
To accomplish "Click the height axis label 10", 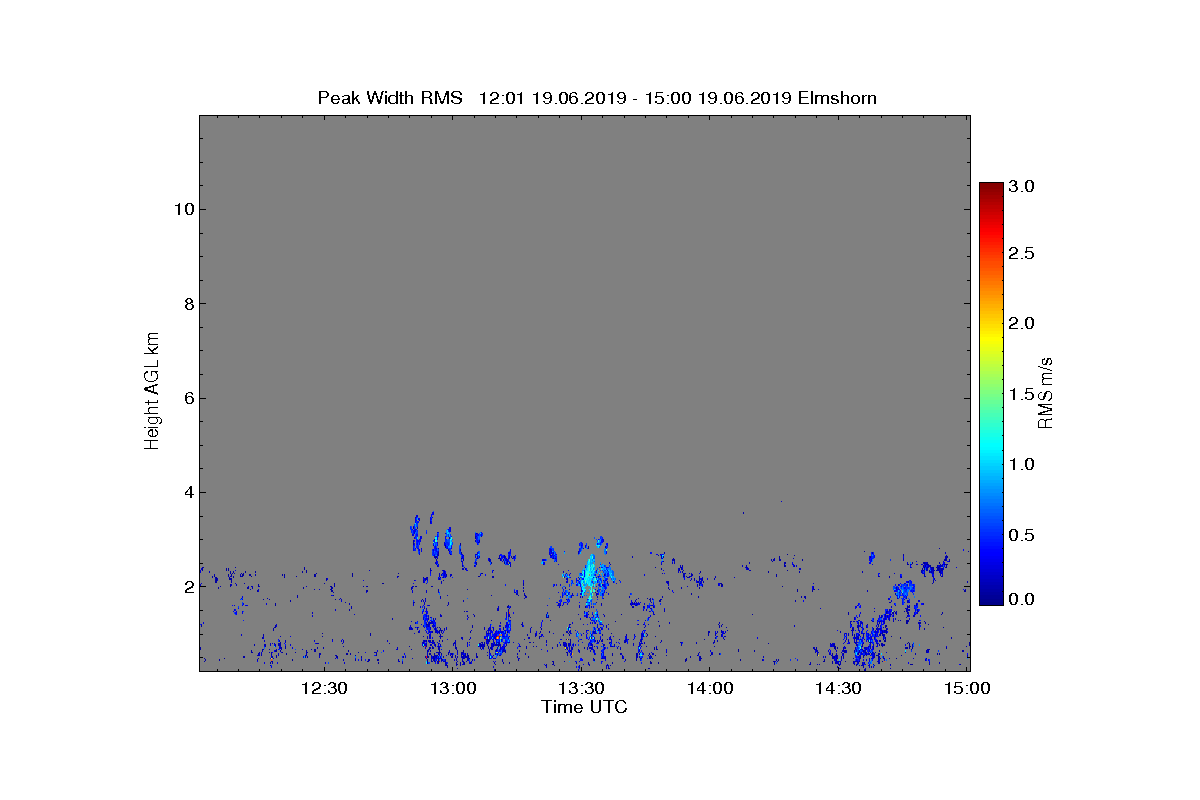I will click(182, 209).
